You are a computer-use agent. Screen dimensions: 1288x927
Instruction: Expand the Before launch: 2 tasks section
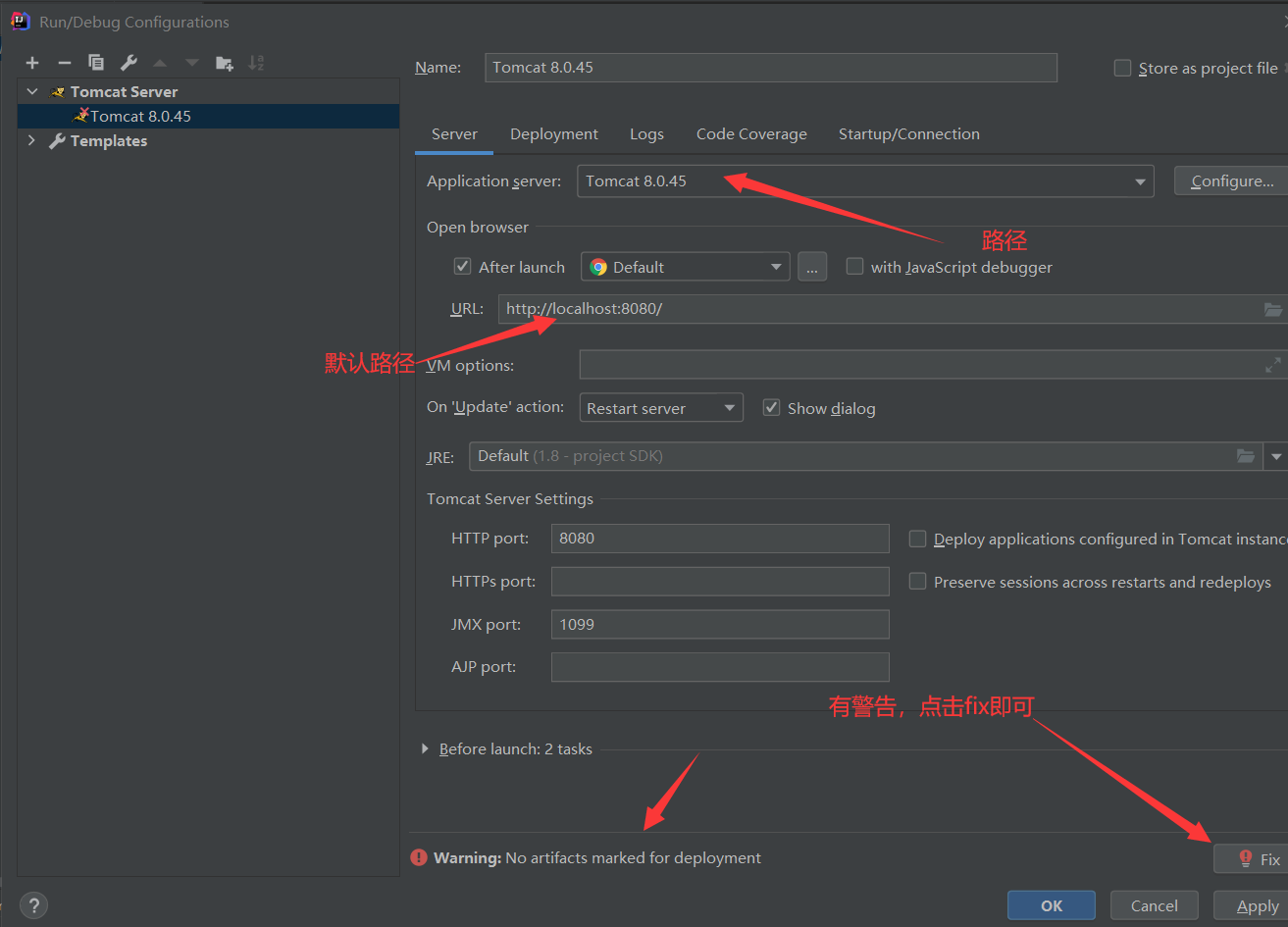click(x=425, y=748)
